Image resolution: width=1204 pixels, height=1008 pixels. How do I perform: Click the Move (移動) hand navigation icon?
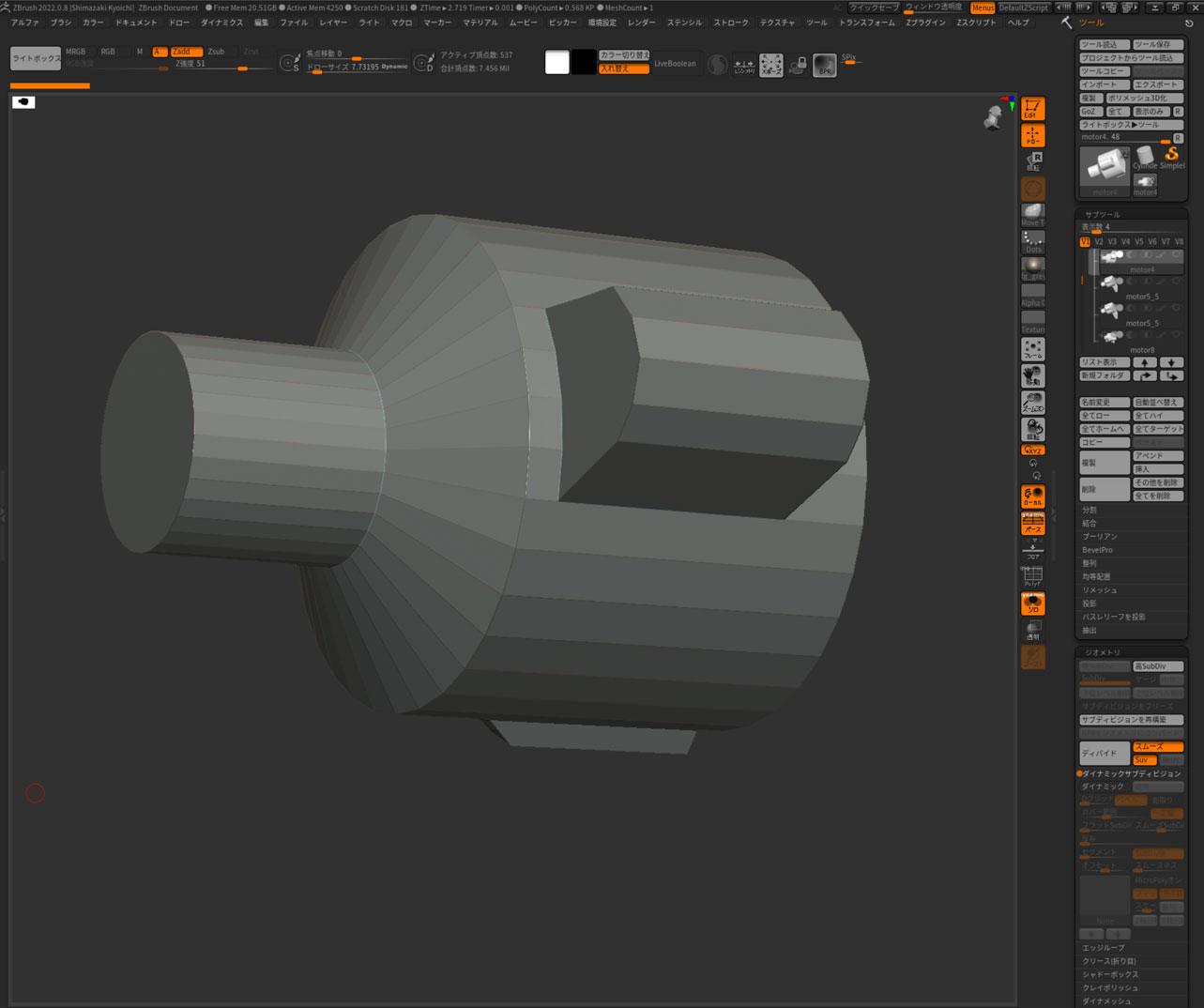click(1032, 376)
